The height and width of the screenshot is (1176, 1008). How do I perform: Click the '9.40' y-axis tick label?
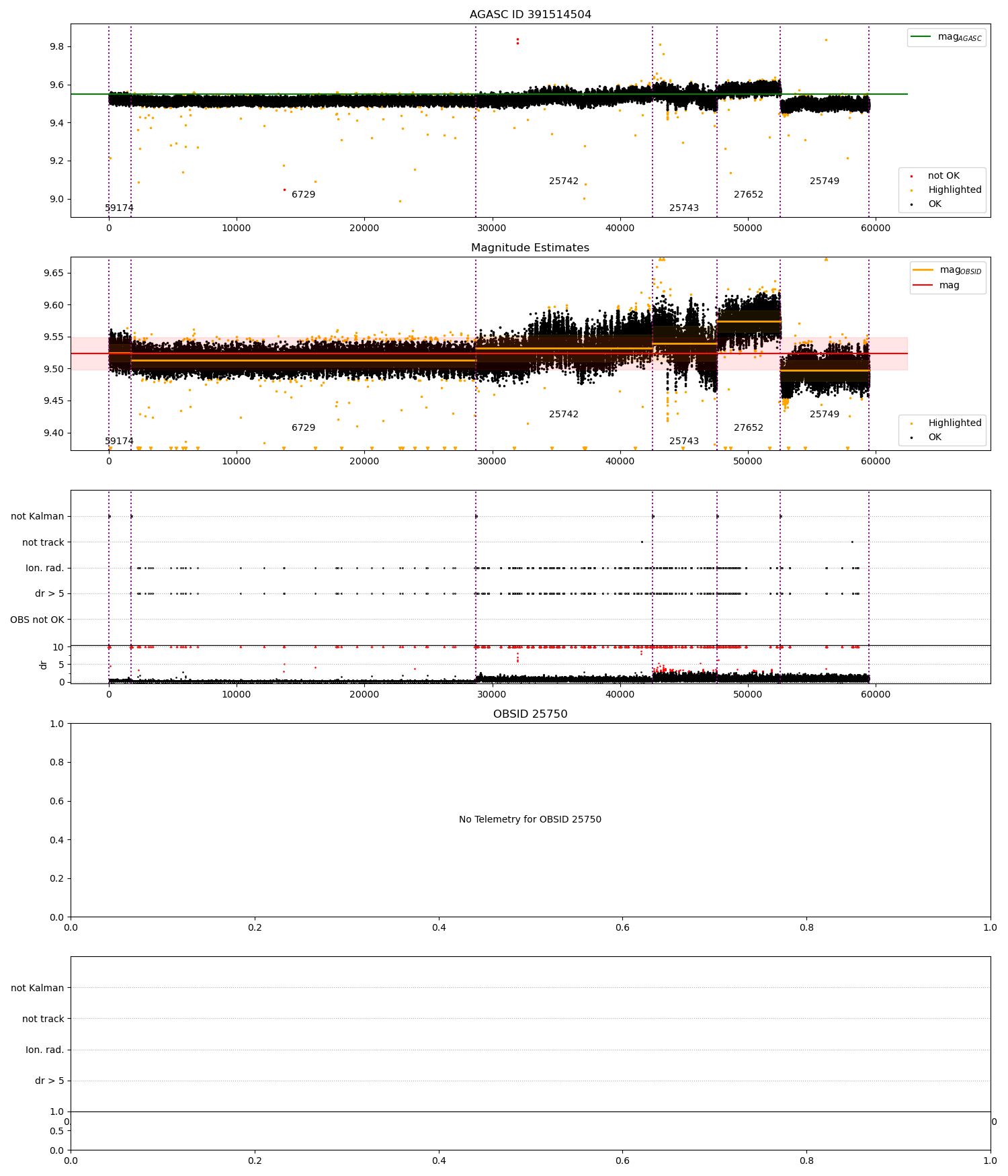tap(54, 433)
